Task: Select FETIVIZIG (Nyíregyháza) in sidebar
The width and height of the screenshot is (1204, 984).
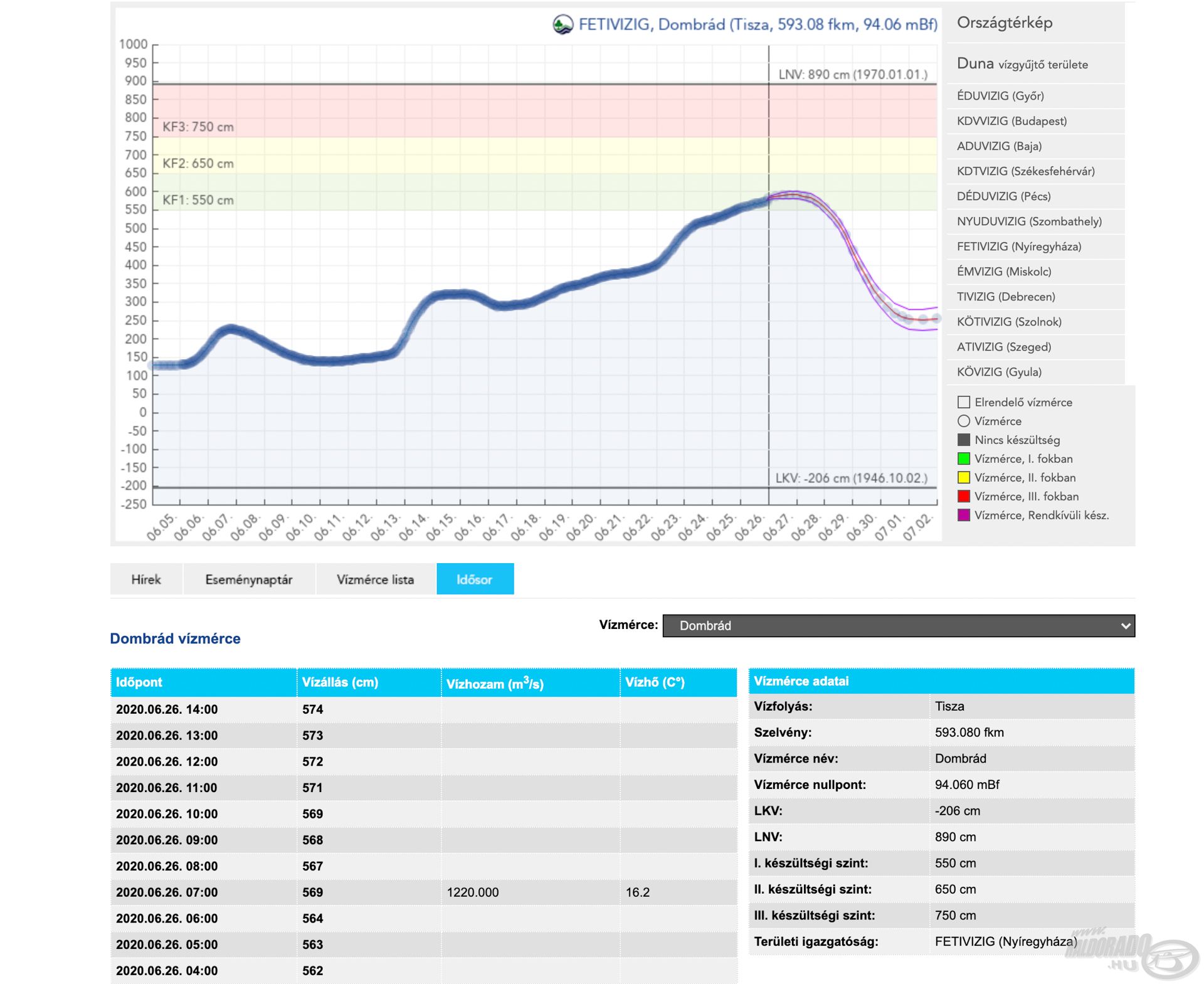Action: pos(1019,246)
